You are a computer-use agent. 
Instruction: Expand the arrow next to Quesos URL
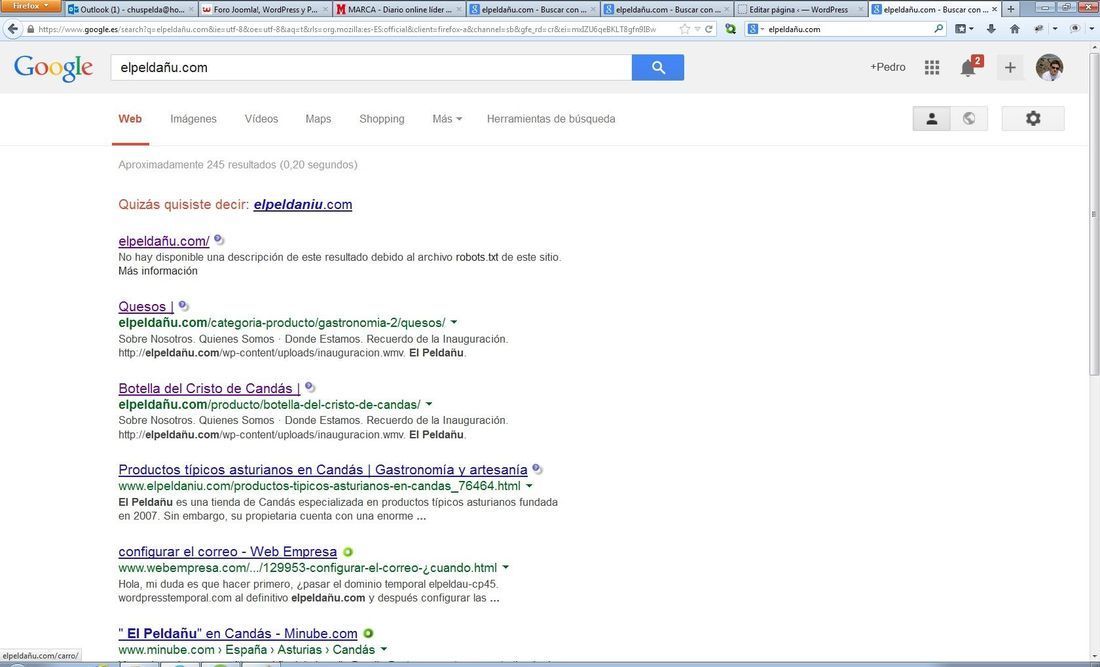(x=453, y=323)
